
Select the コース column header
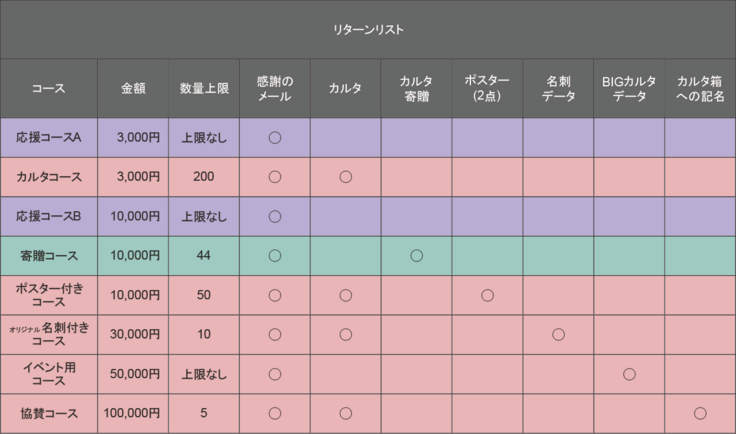coord(48,88)
